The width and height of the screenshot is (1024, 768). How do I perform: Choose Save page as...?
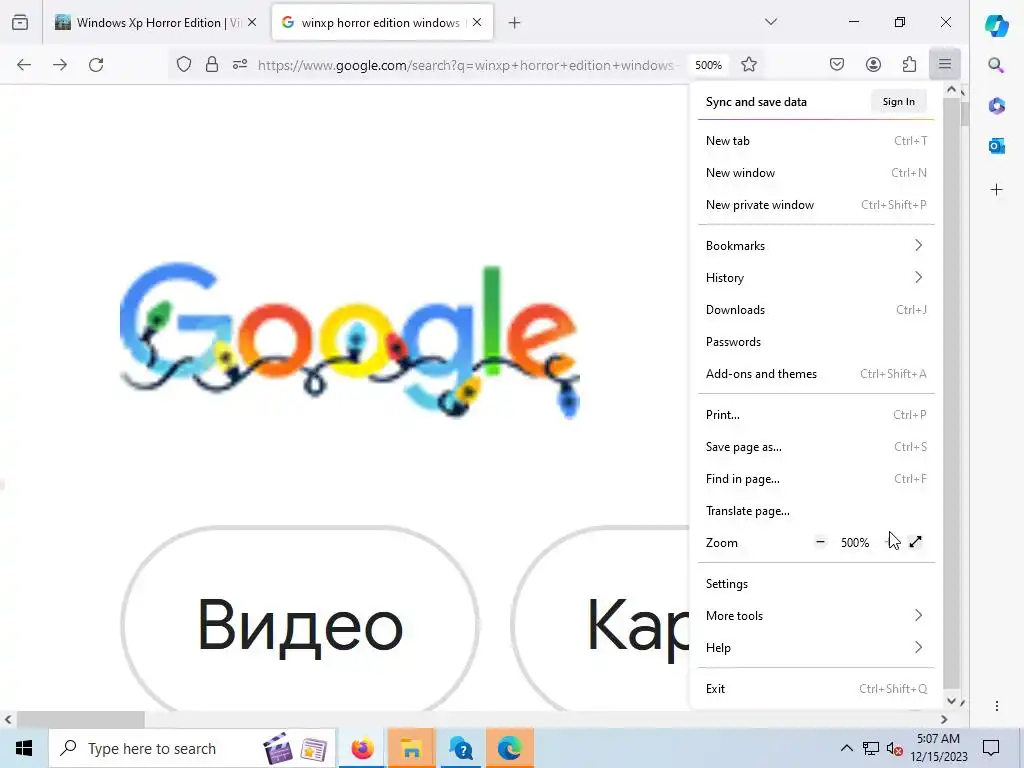pos(816,447)
